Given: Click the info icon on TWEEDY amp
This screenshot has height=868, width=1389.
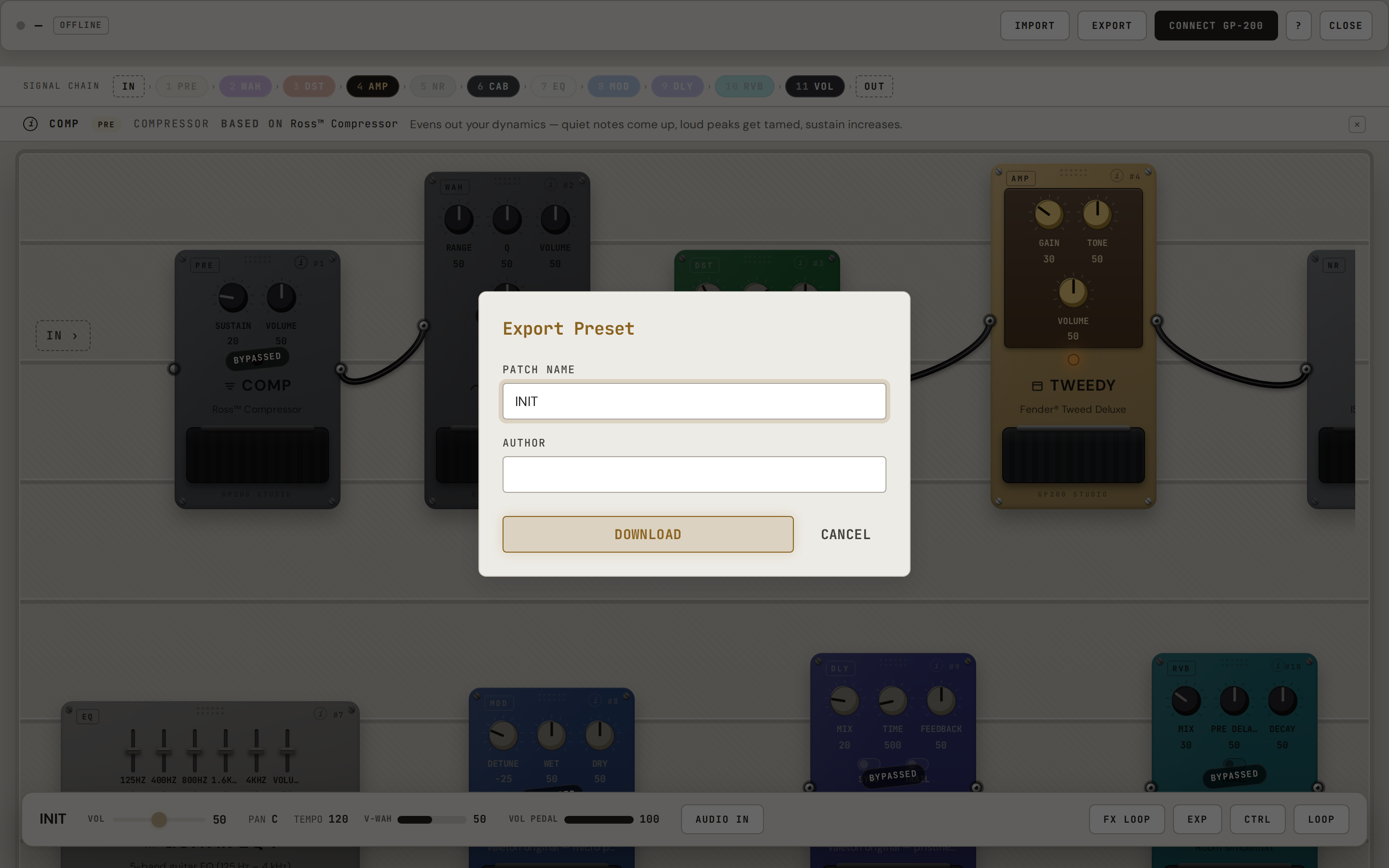Looking at the screenshot, I should coord(1117,176).
